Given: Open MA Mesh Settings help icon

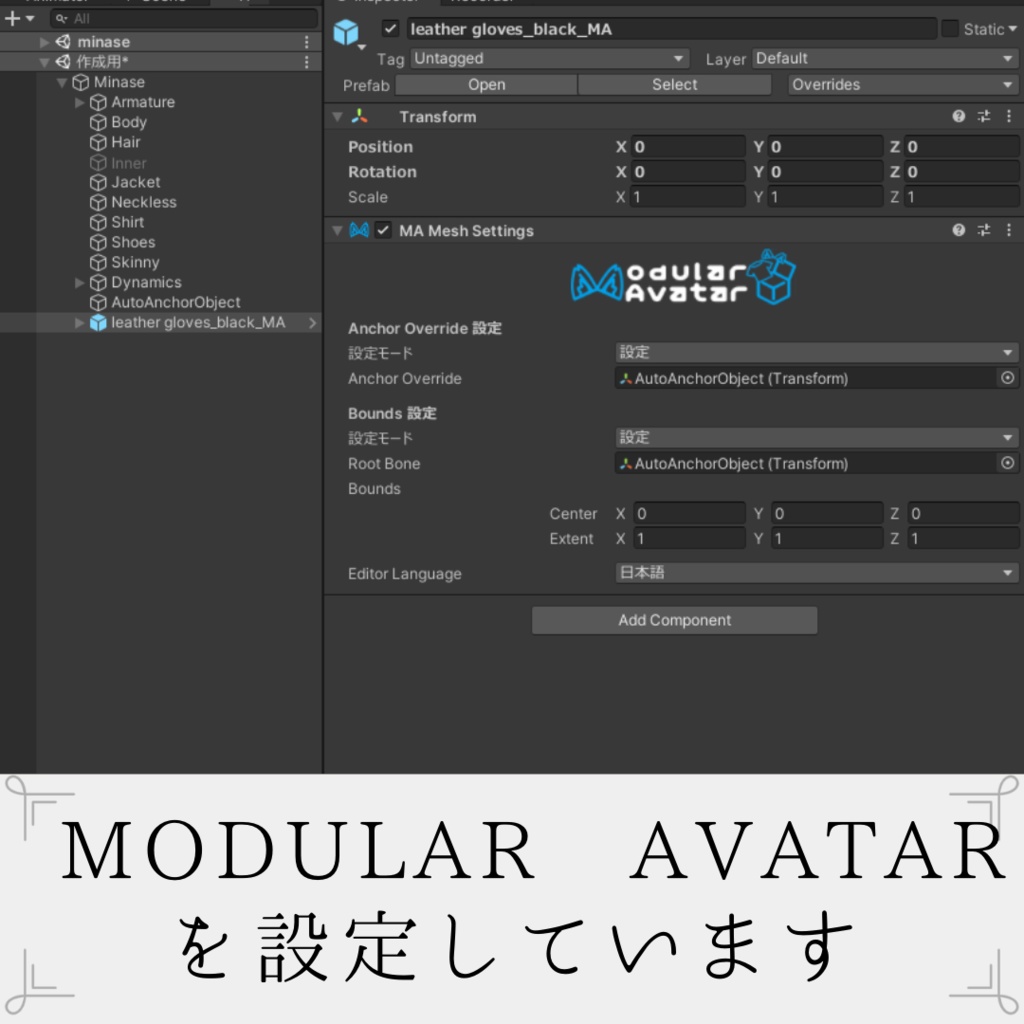Looking at the screenshot, I should tap(958, 230).
